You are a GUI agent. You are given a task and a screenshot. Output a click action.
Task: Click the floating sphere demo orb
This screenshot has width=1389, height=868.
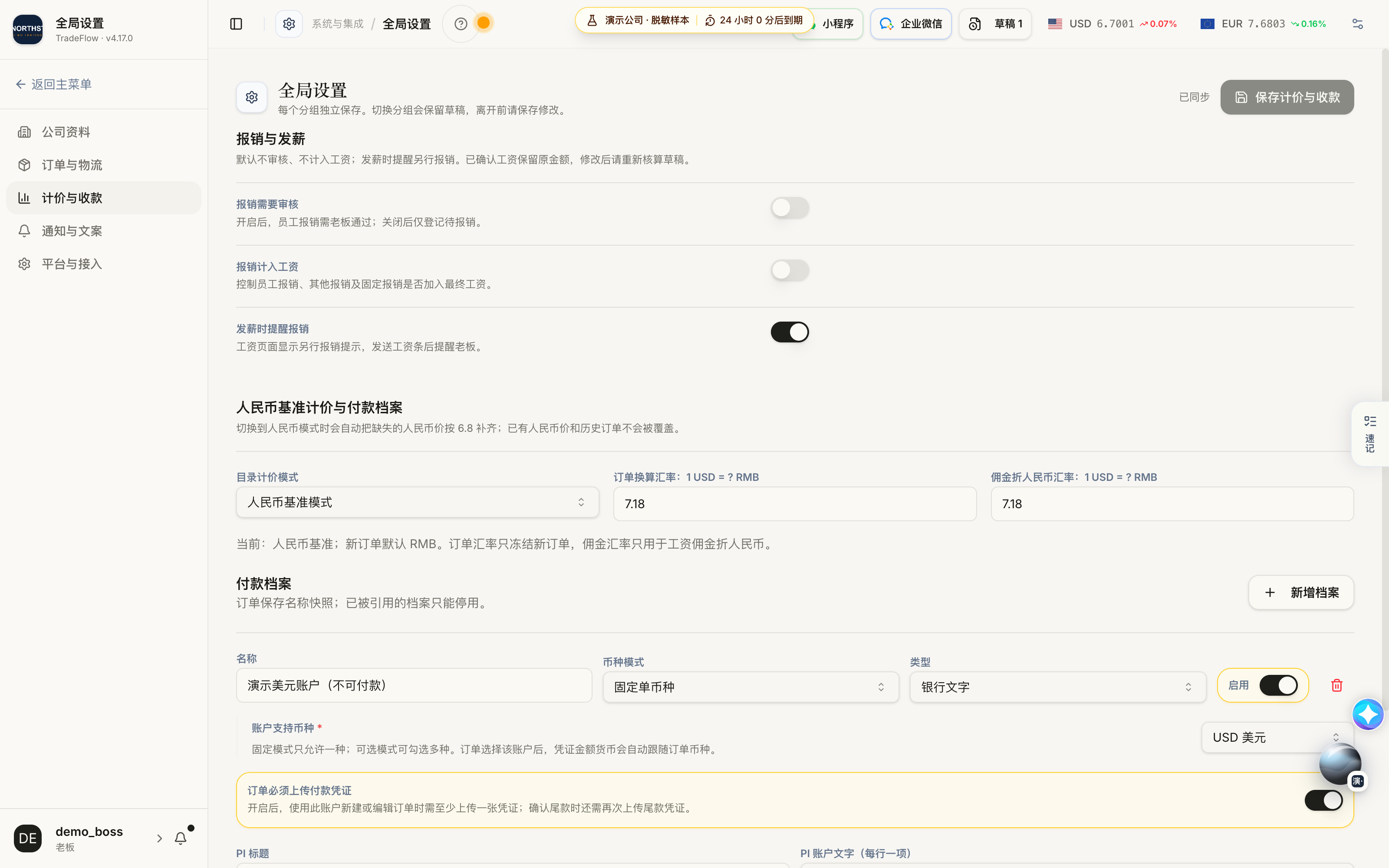pyautogui.click(x=1340, y=764)
